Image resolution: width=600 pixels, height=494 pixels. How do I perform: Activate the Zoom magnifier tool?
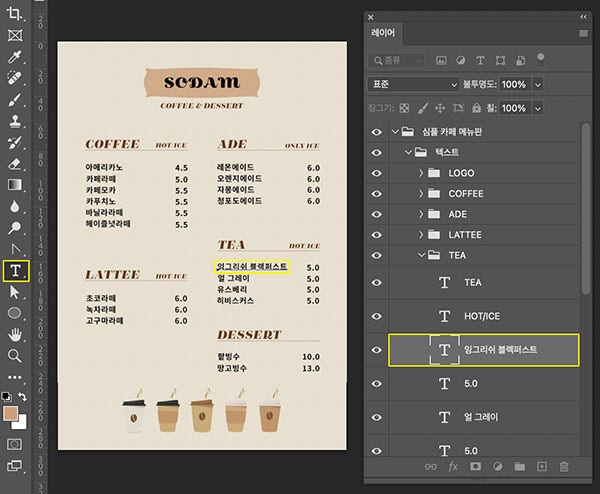15,356
